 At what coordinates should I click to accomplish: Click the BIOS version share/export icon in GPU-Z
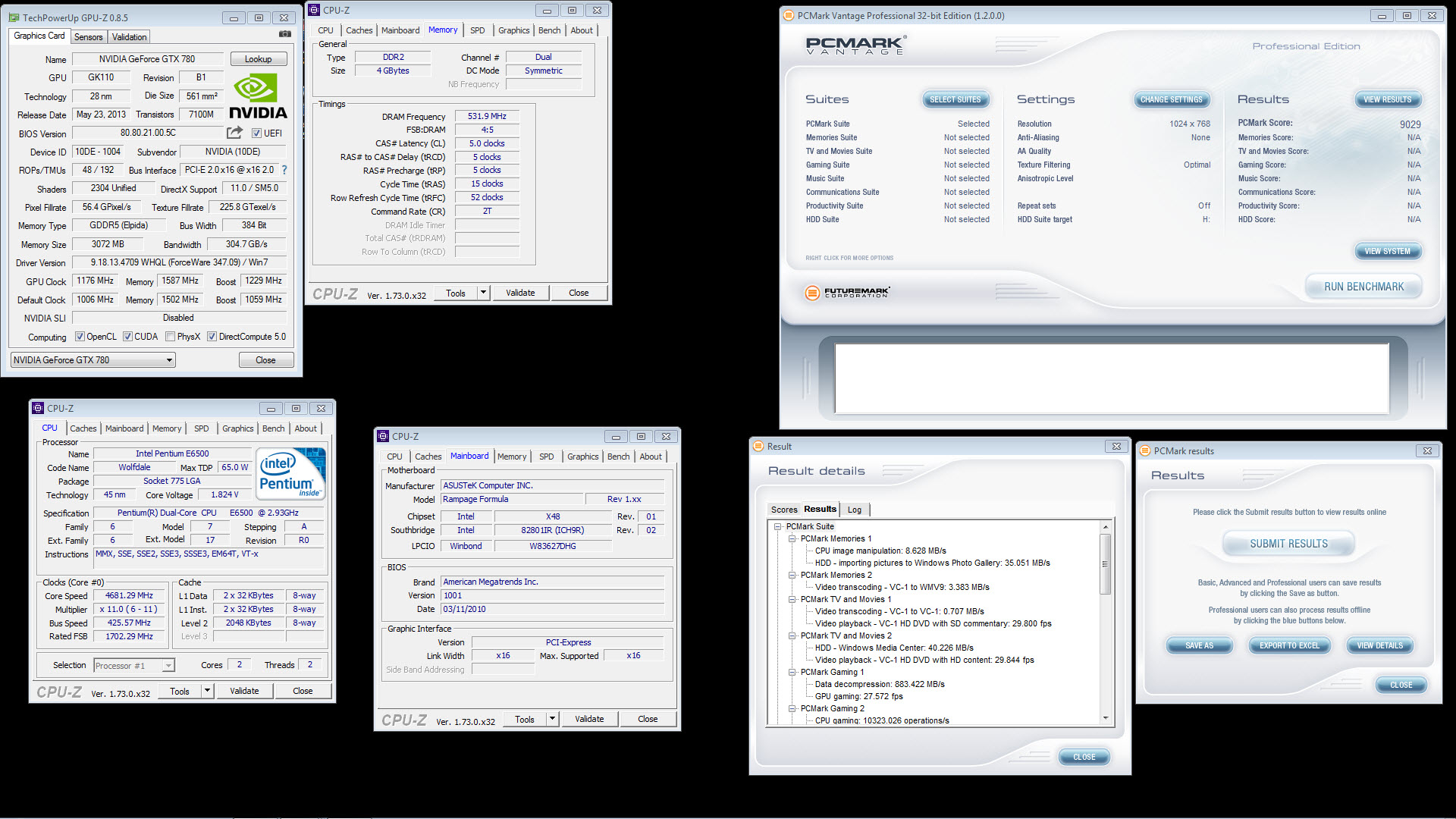pyautogui.click(x=235, y=133)
